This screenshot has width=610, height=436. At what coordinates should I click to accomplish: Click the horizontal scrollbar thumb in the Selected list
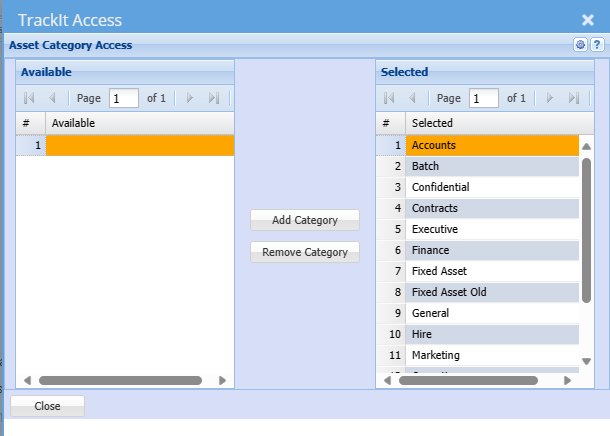click(468, 380)
